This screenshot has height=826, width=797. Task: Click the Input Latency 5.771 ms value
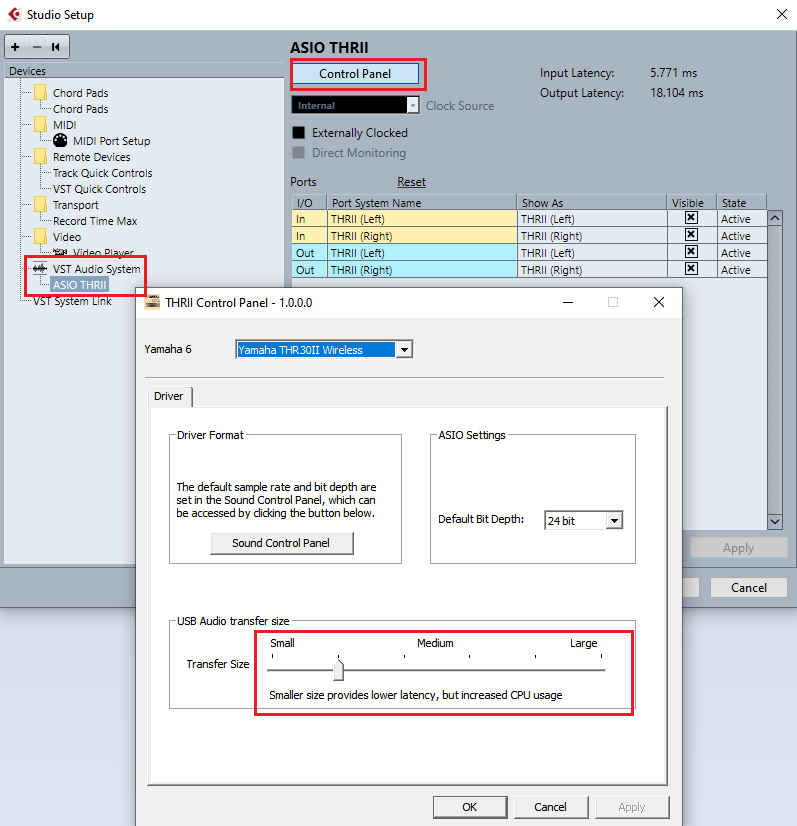coord(673,73)
